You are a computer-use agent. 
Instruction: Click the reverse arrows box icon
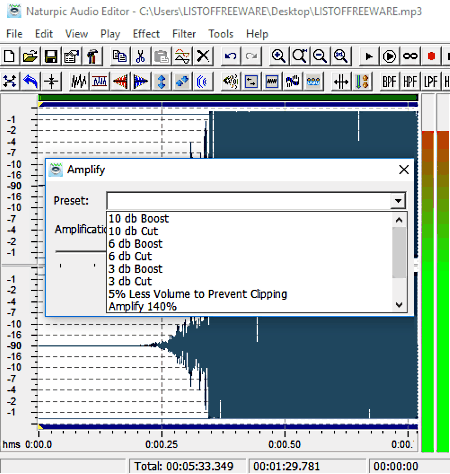(x=251, y=81)
